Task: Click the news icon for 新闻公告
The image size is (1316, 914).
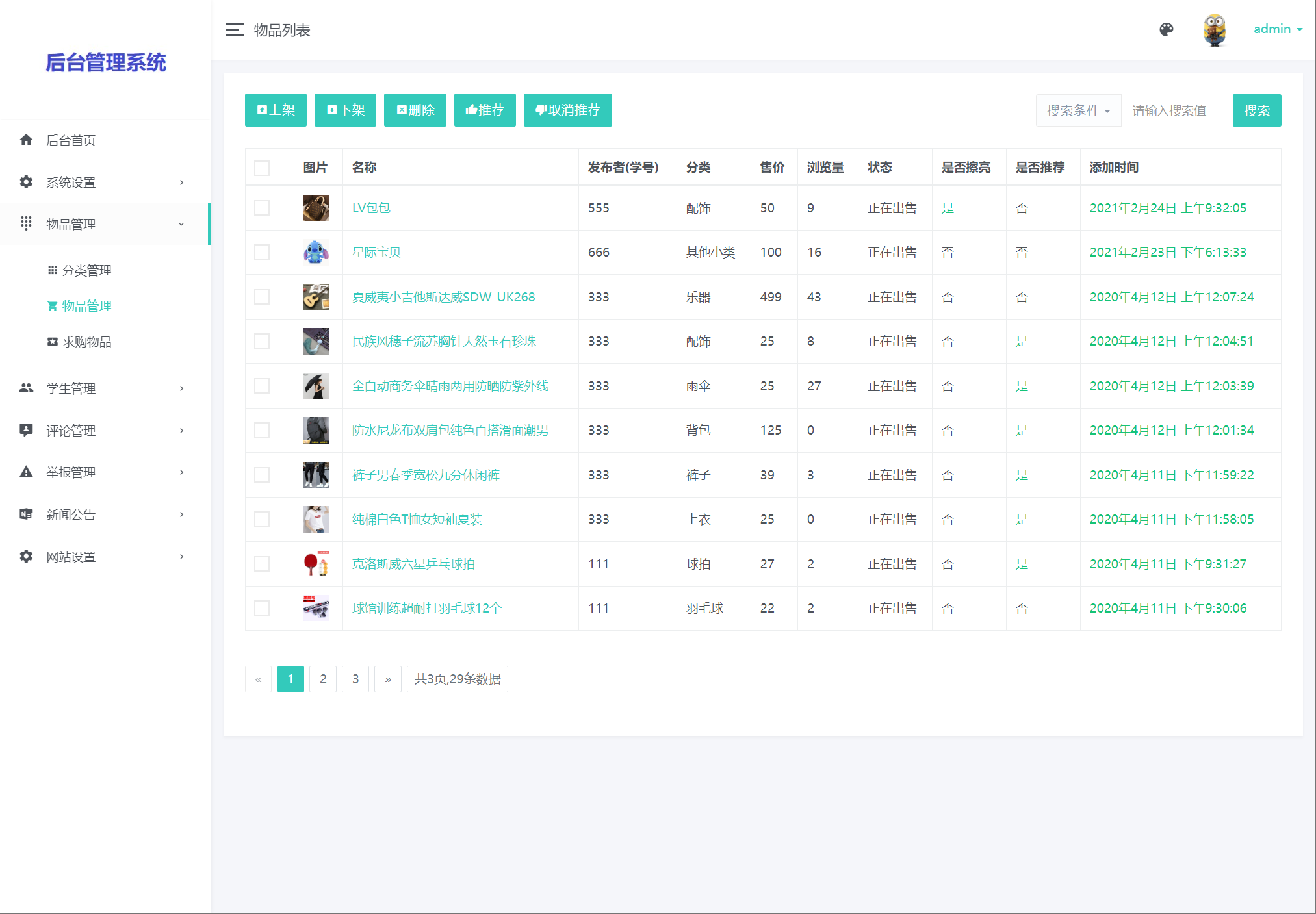Action: coord(26,514)
